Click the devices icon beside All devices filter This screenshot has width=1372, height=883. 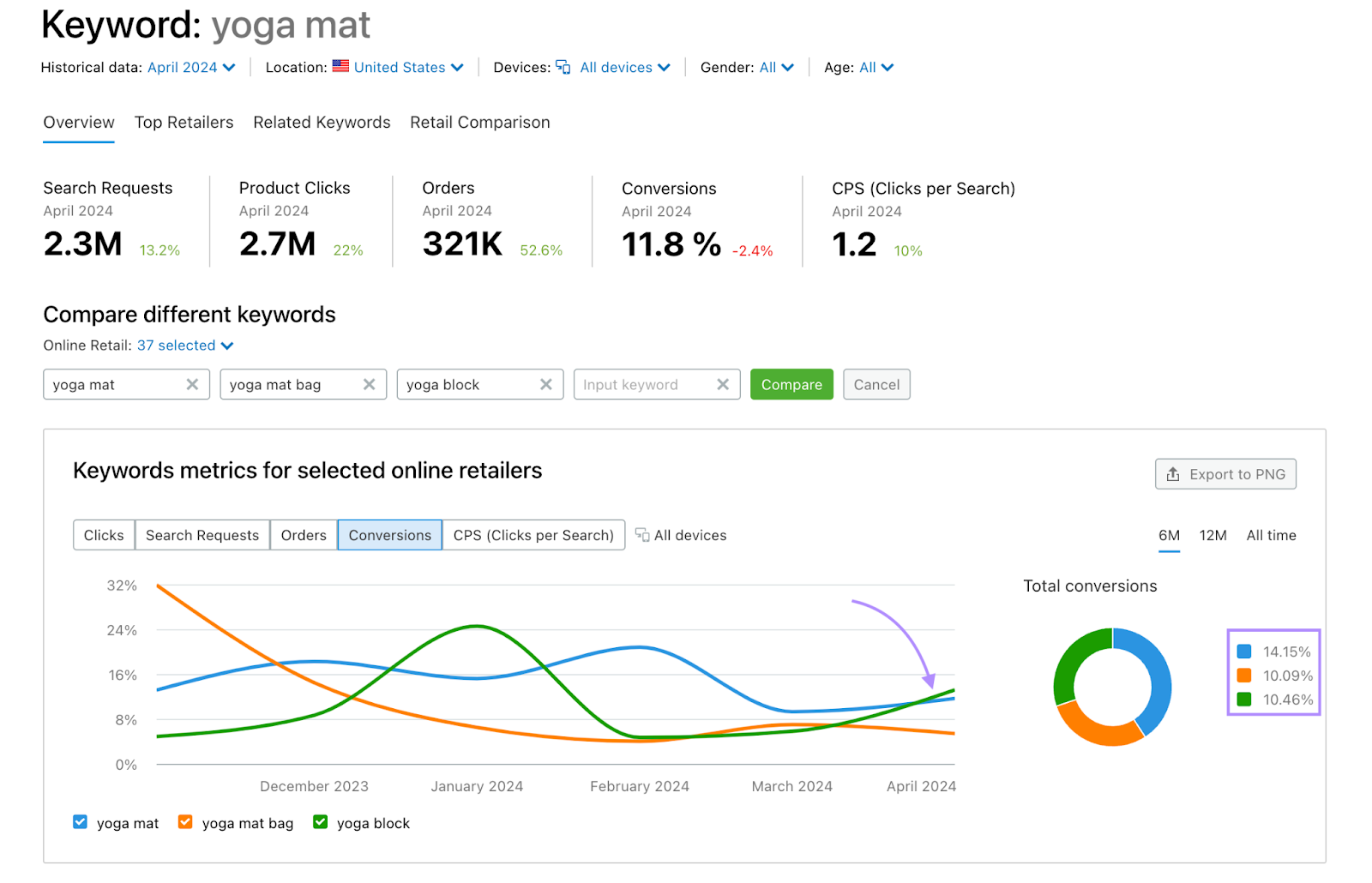[x=563, y=67]
